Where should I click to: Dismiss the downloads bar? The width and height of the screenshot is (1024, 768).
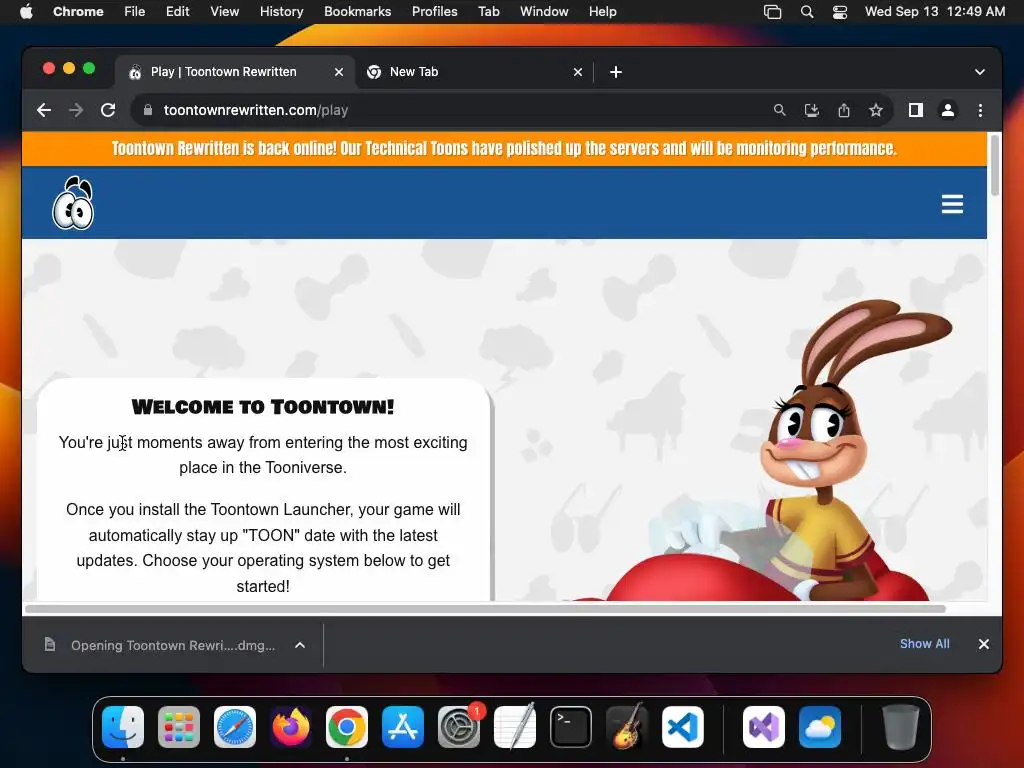click(984, 644)
